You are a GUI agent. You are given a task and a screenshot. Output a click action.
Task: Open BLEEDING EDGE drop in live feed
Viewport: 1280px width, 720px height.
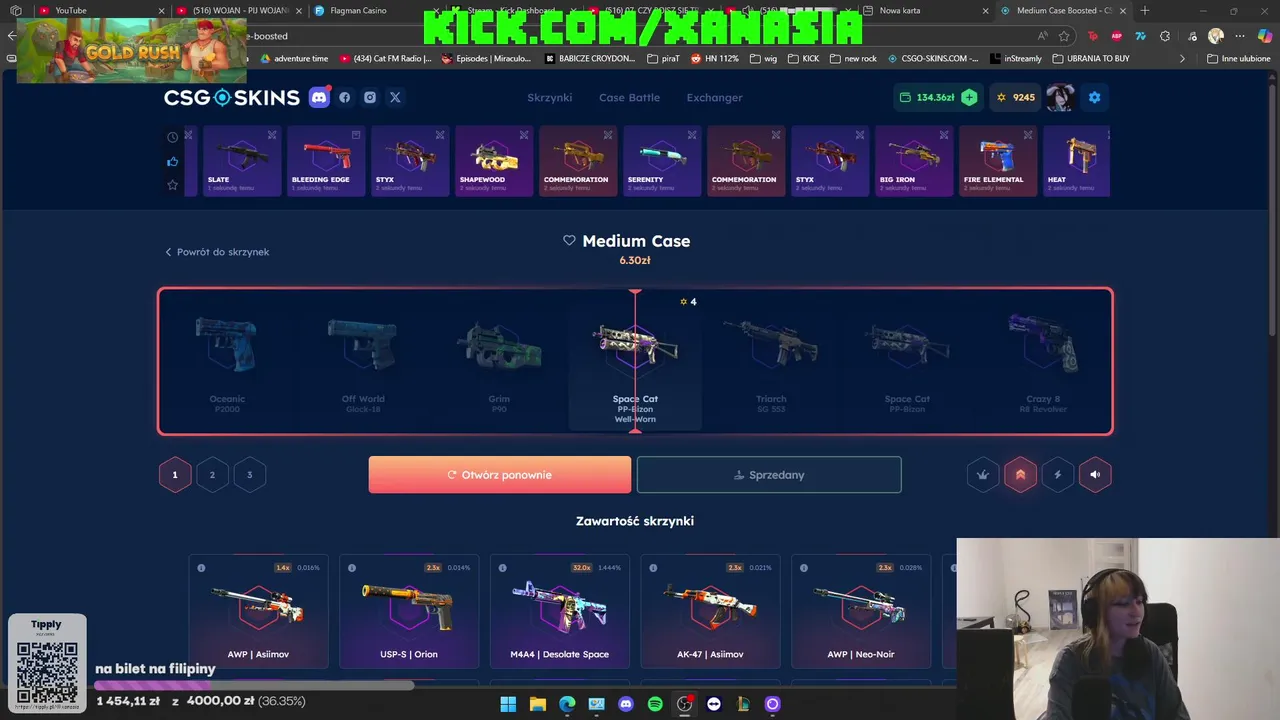[326, 161]
